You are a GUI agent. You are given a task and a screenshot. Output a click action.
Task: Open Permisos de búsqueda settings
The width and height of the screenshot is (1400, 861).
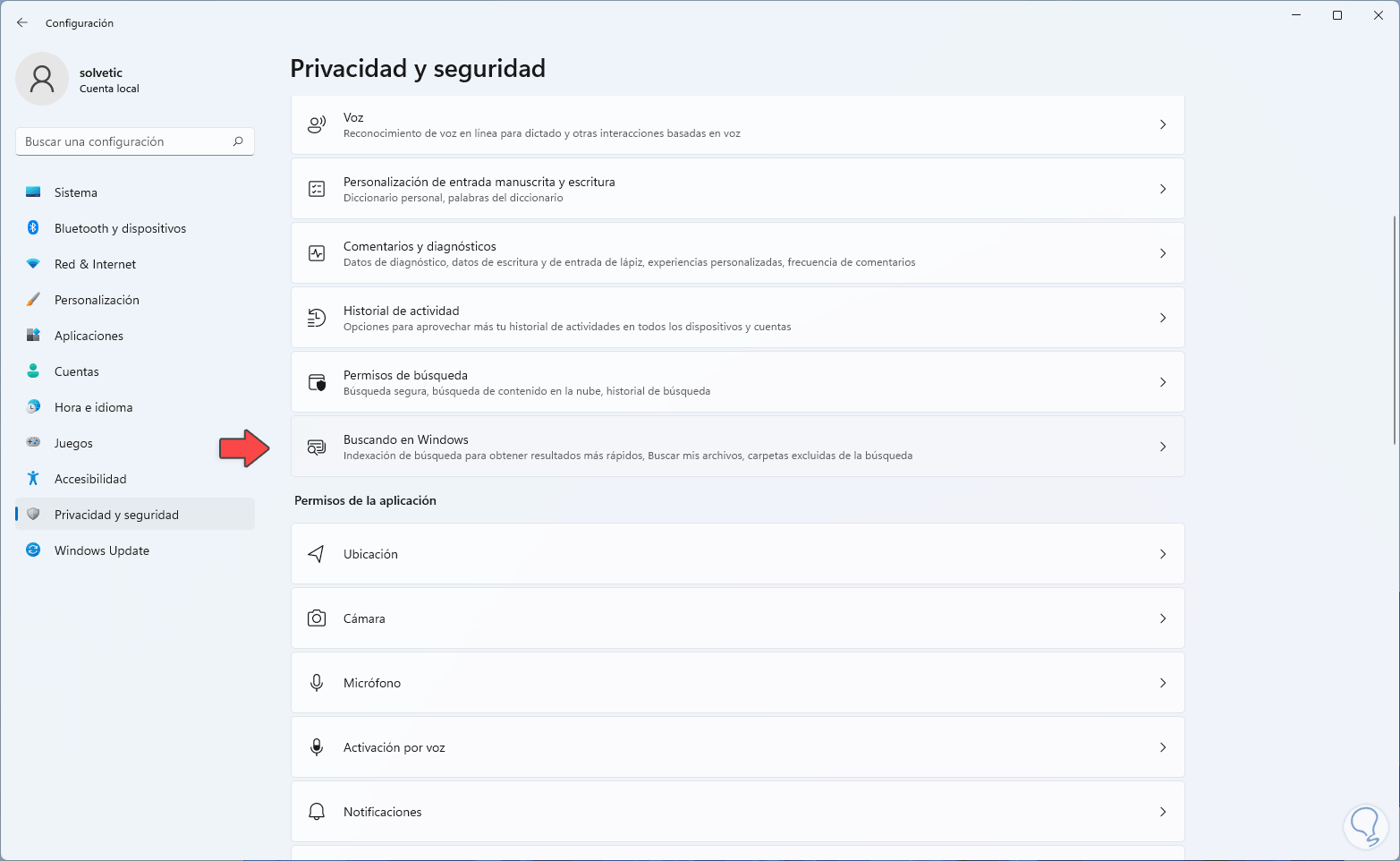pos(405,375)
